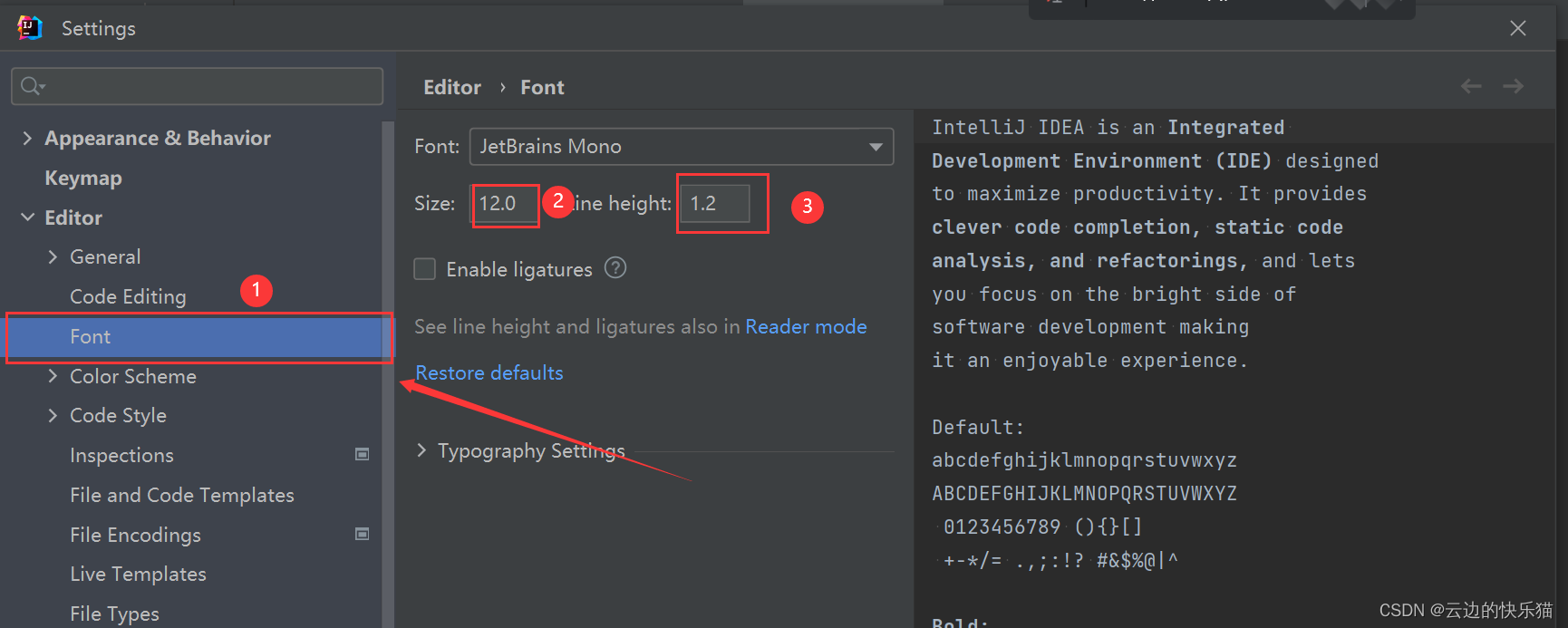Expand Appearance & Behavior section
The image size is (1568, 628).
tap(27, 138)
